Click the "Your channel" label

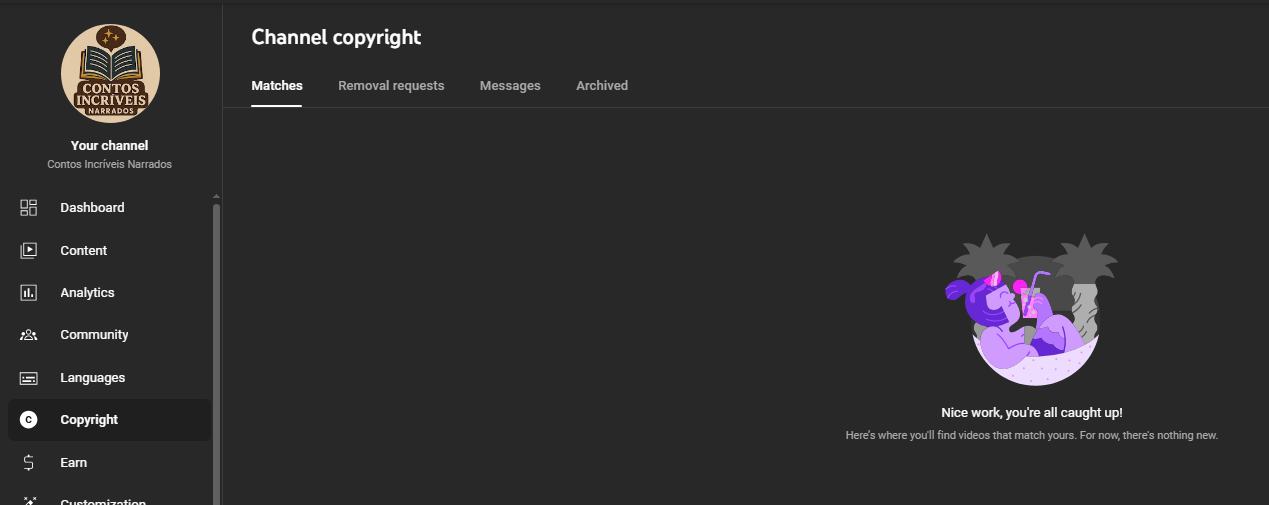click(110, 146)
